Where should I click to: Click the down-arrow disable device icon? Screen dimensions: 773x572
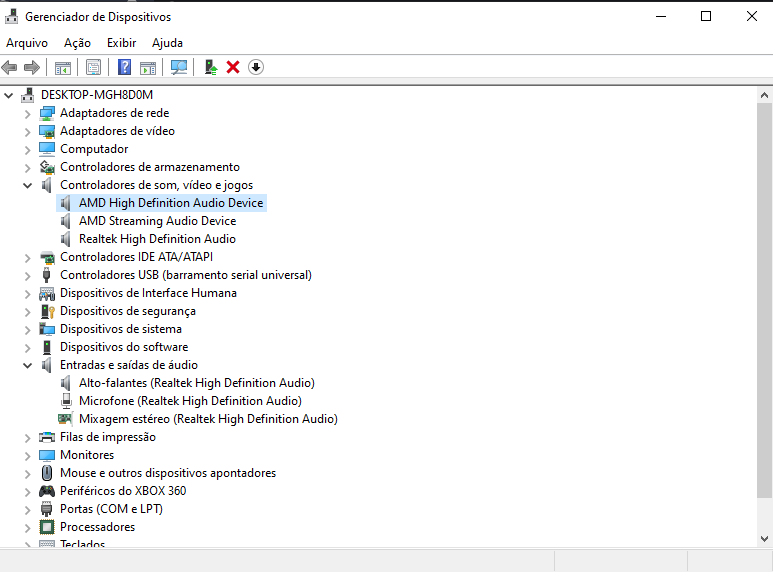pos(256,67)
